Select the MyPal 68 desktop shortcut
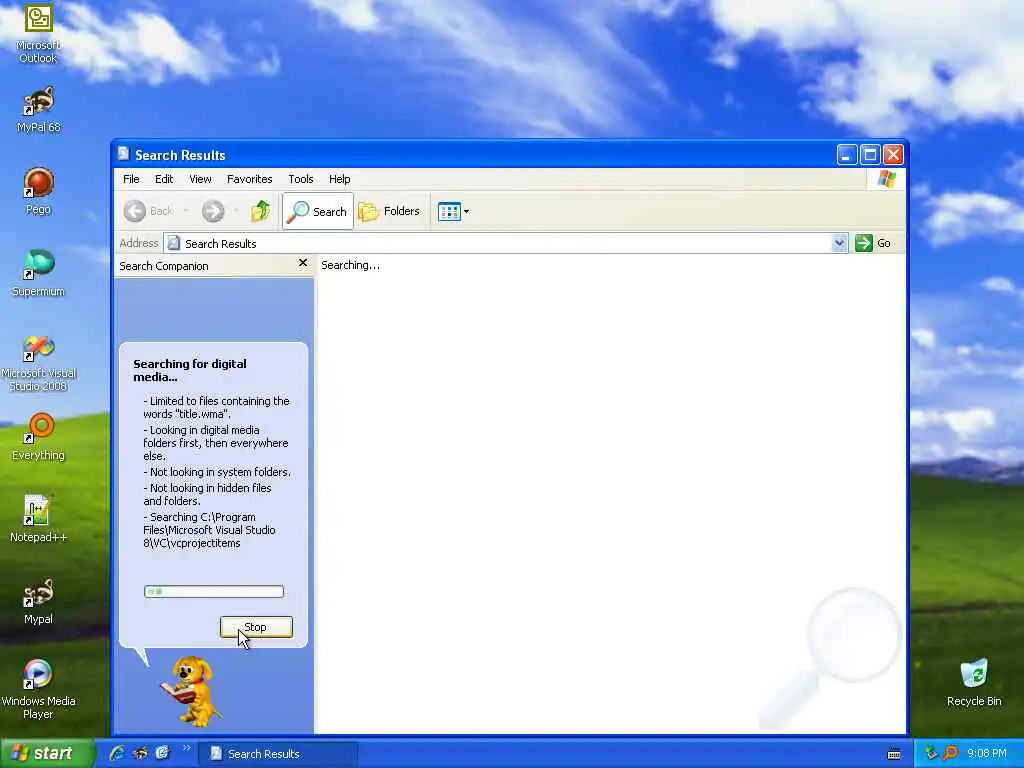The image size is (1024, 768). click(38, 110)
